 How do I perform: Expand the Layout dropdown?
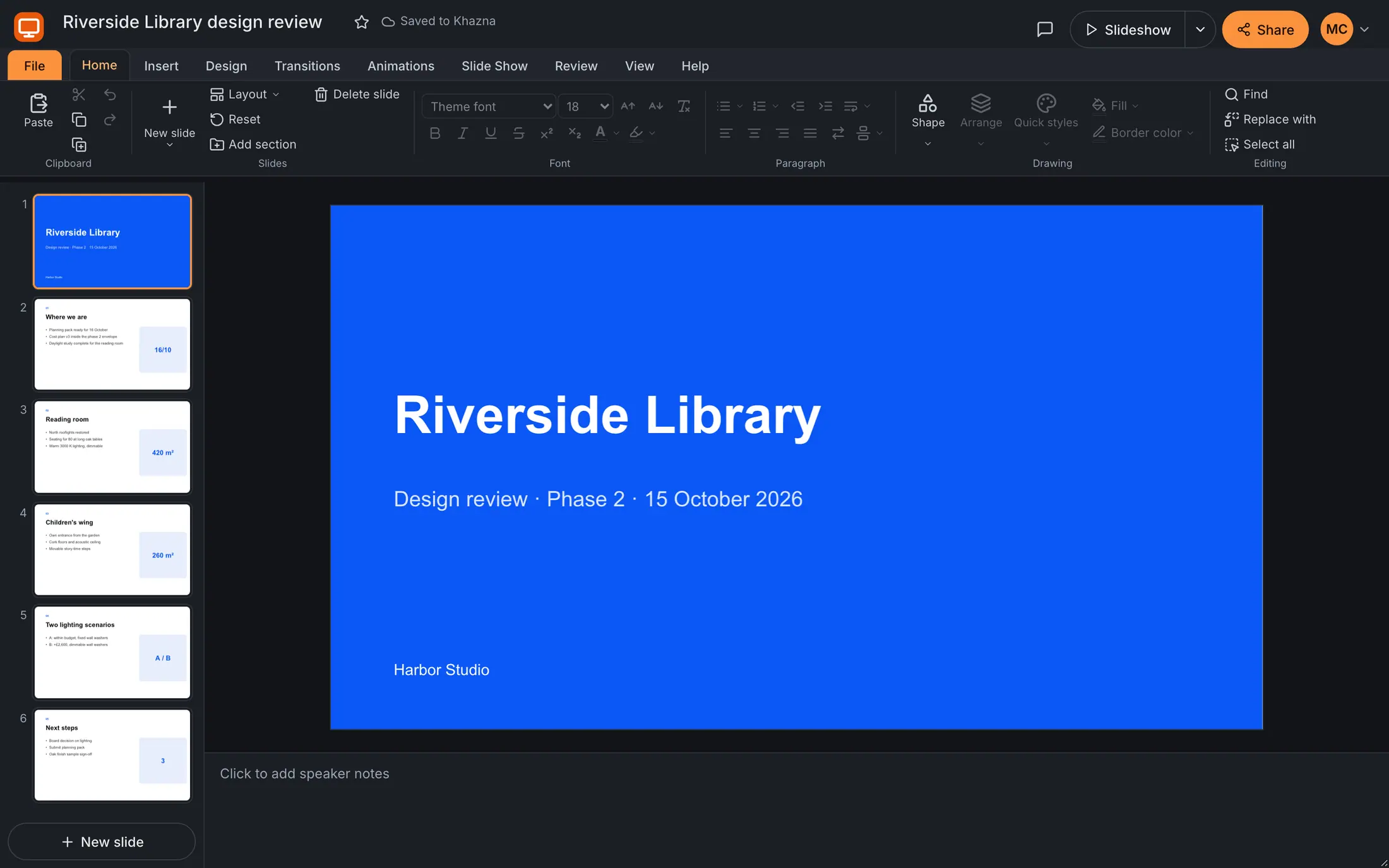(245, 94)
